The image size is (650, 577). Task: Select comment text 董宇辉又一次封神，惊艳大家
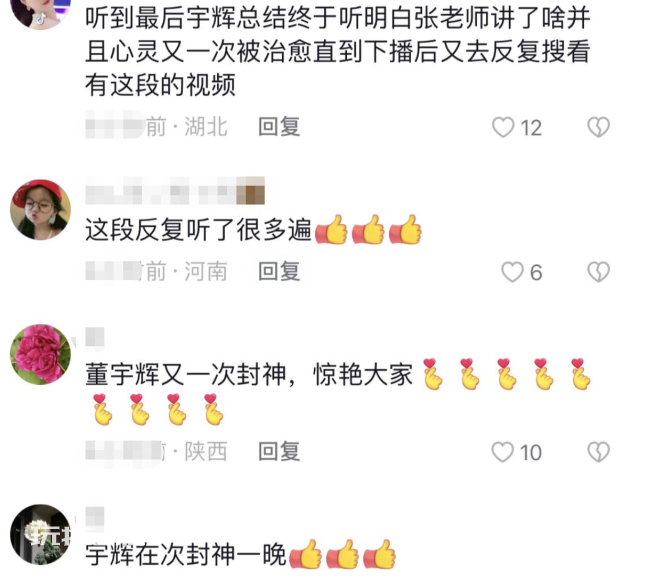click(x=249, y=375)
